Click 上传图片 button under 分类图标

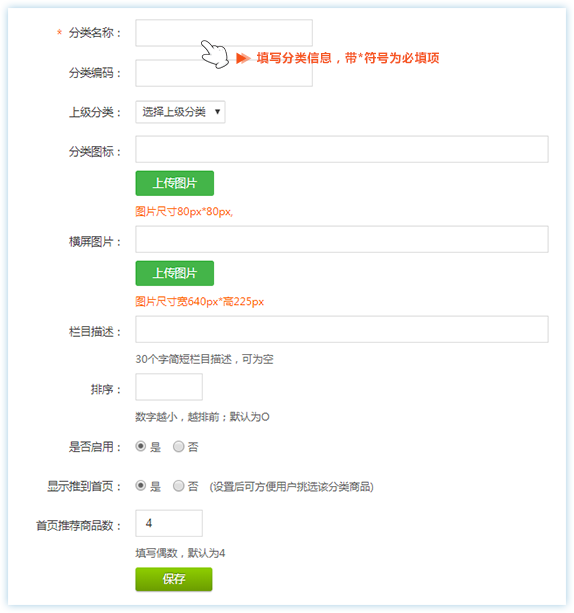(x=174, y=183)
